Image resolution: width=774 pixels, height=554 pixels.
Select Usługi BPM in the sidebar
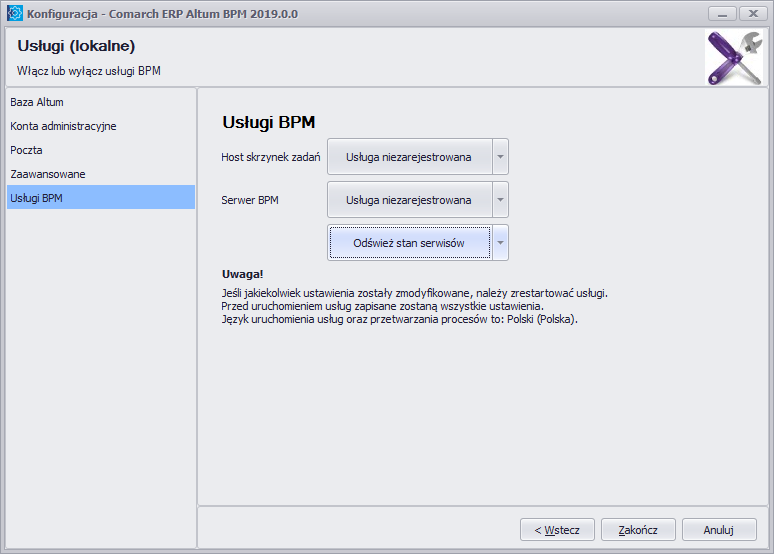point(101,198)
